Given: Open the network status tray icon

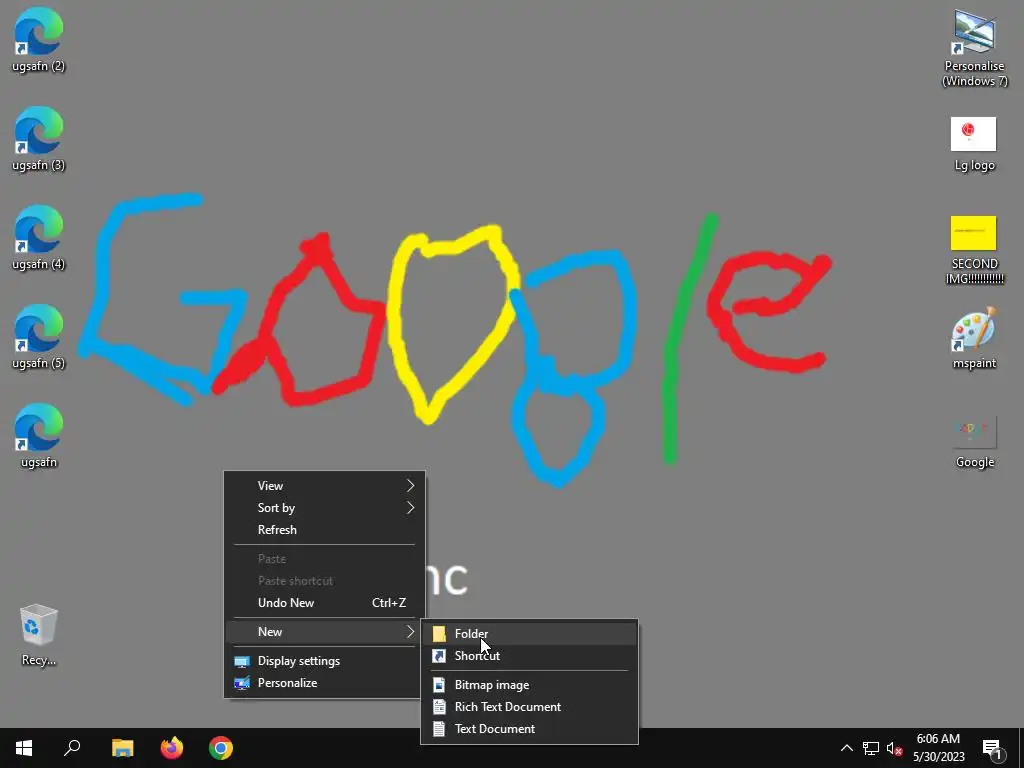Looking at the screenshot, I should [x=871, y=748].
